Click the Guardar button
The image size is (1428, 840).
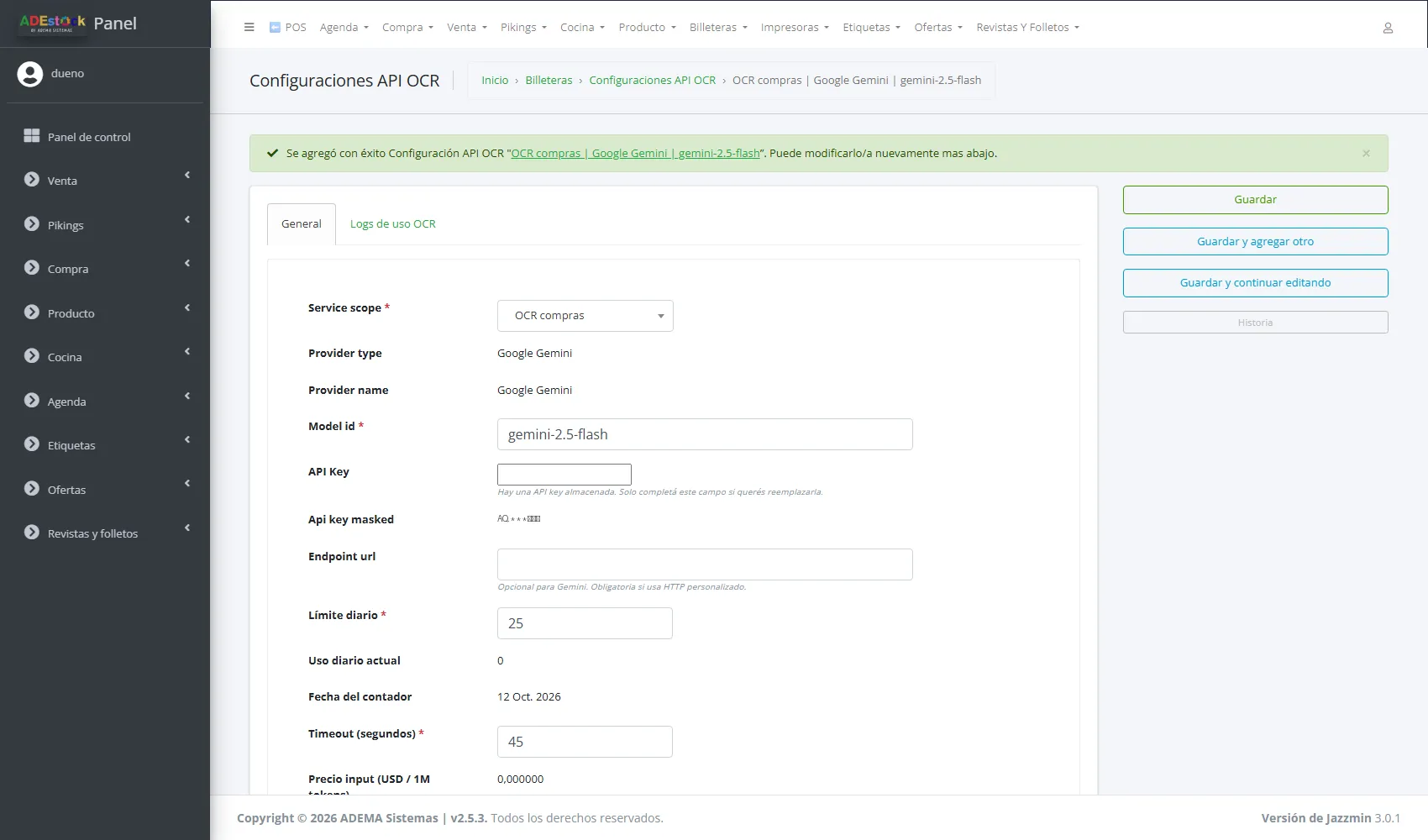(1255, 200)
